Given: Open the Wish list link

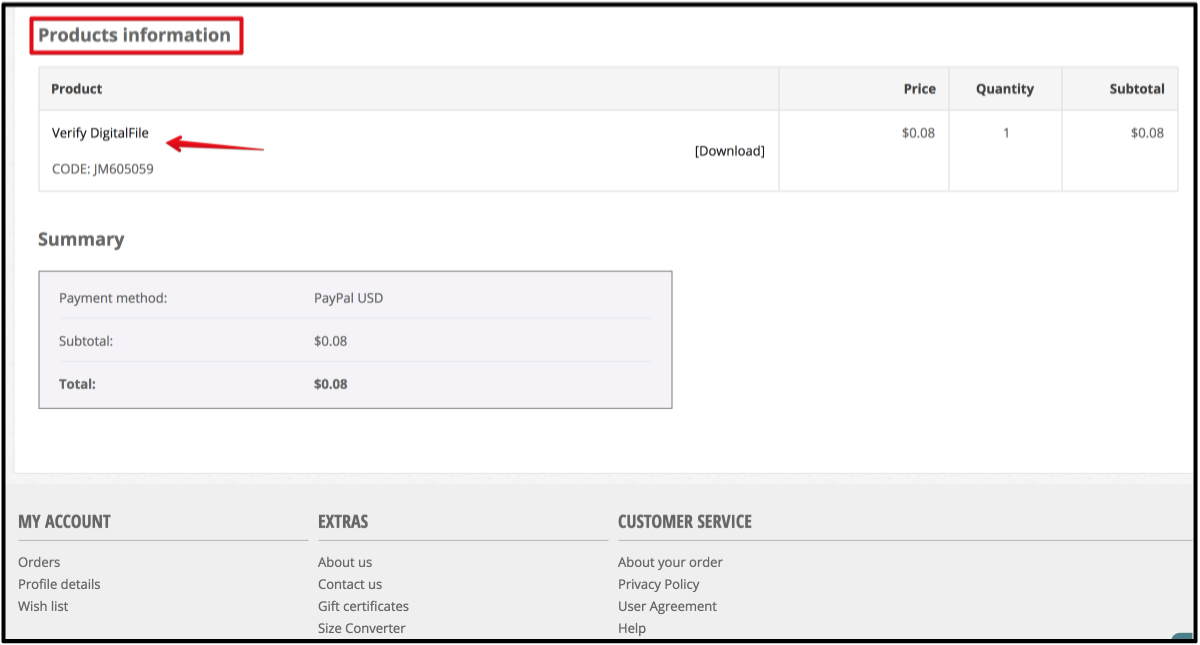Looking at the screenshot, I should [43, 606].
